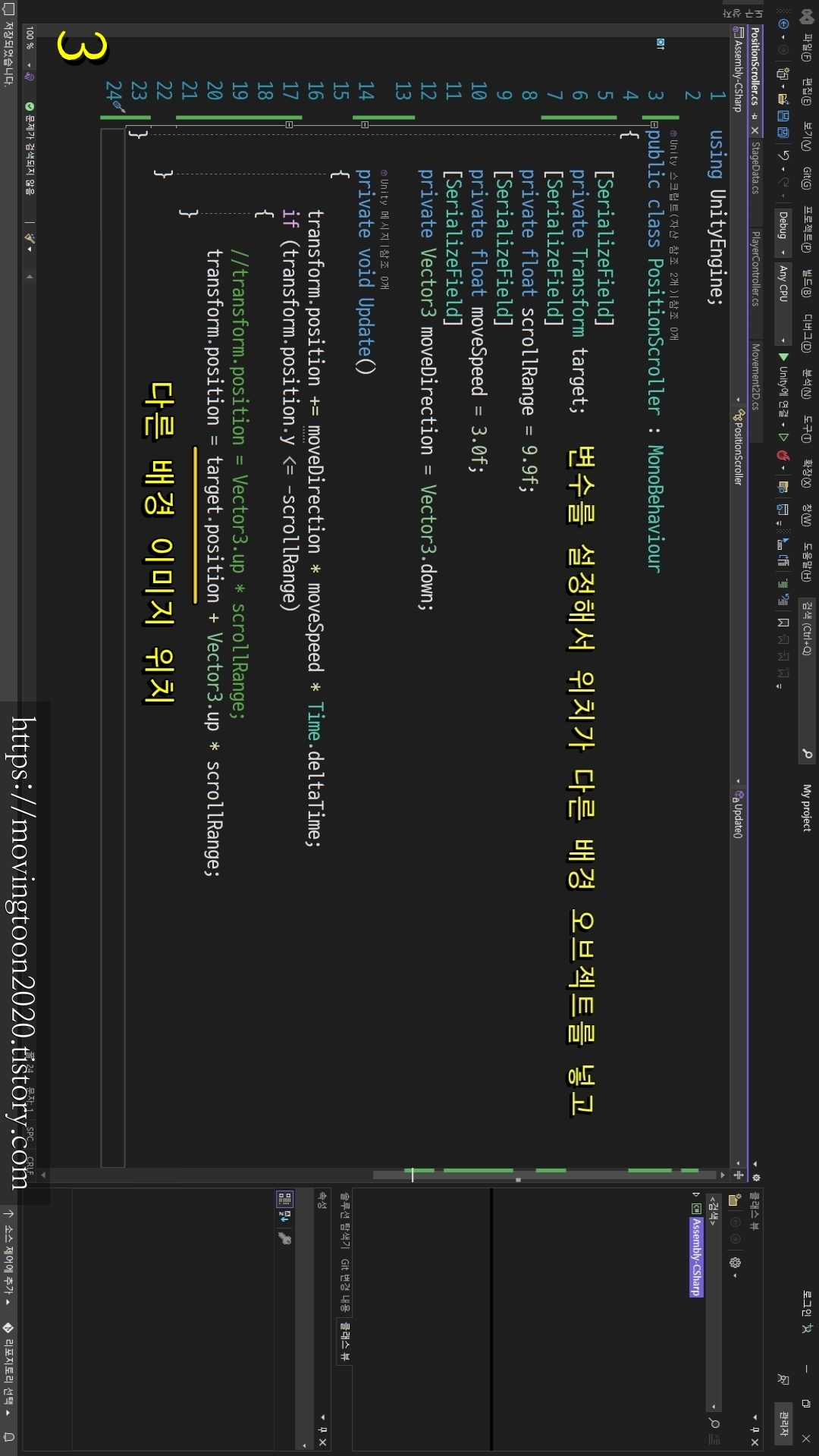819x1456 pixels.
Task: Open the Assembly-CSharp project navigation dropdown
Action: (737, 212)
